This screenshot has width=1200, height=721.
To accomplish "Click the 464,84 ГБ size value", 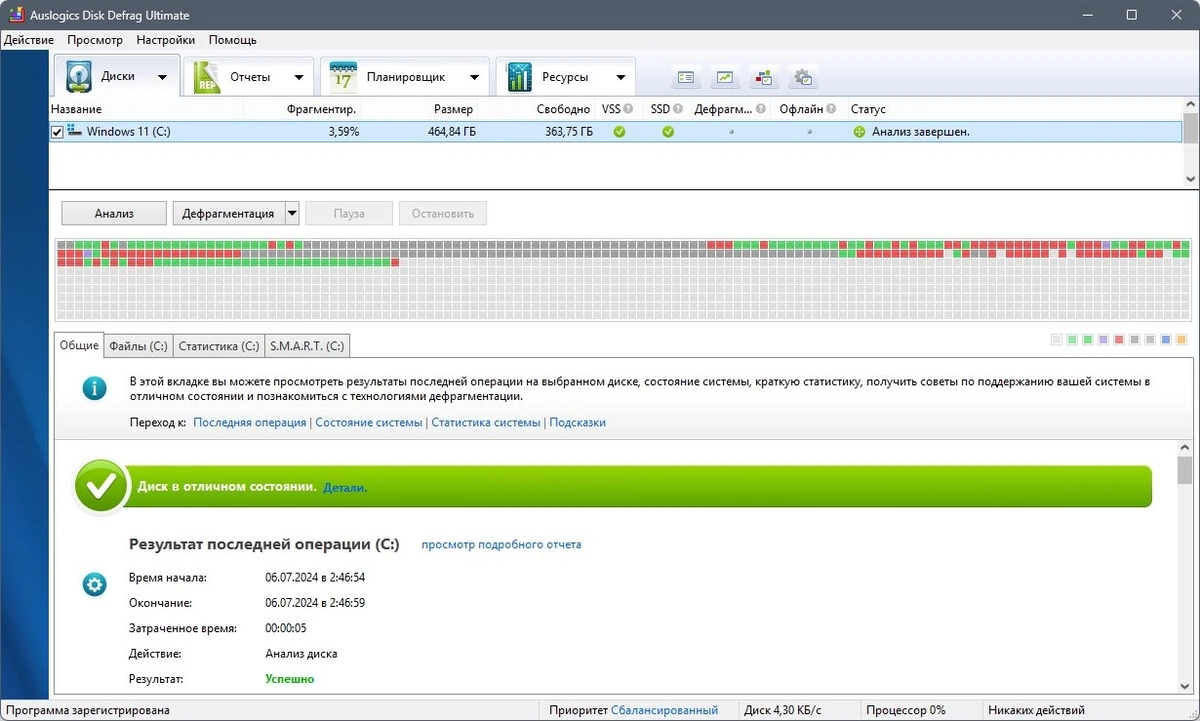I will click(453, 132).
